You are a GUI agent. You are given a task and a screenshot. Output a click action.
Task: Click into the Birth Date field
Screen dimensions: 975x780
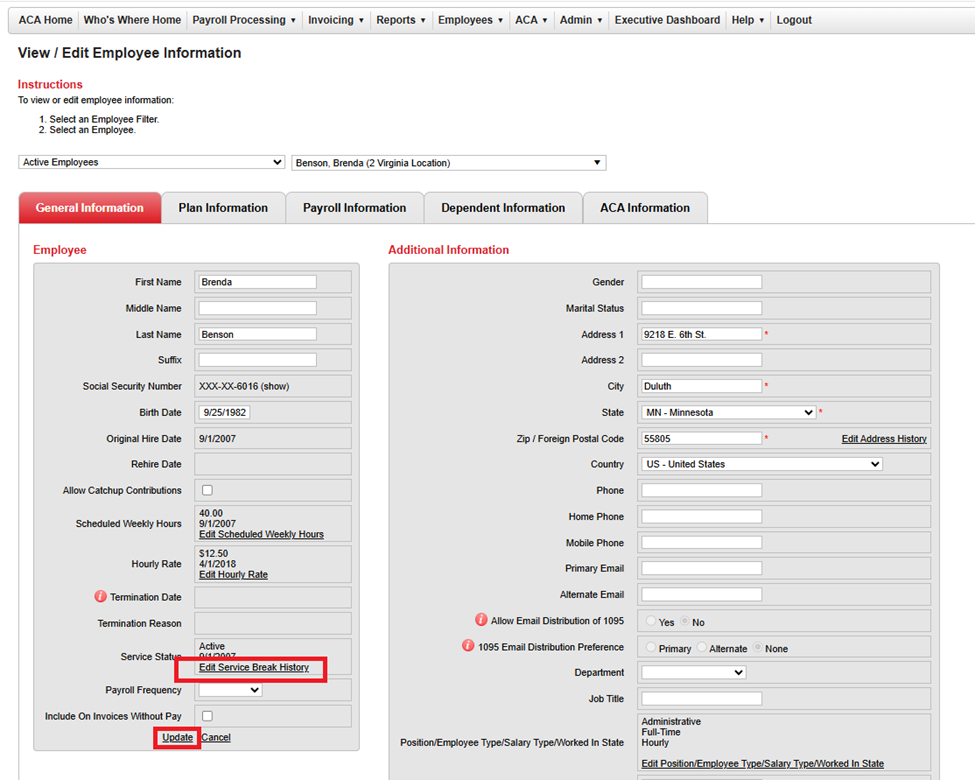click(x=224, y=412)
